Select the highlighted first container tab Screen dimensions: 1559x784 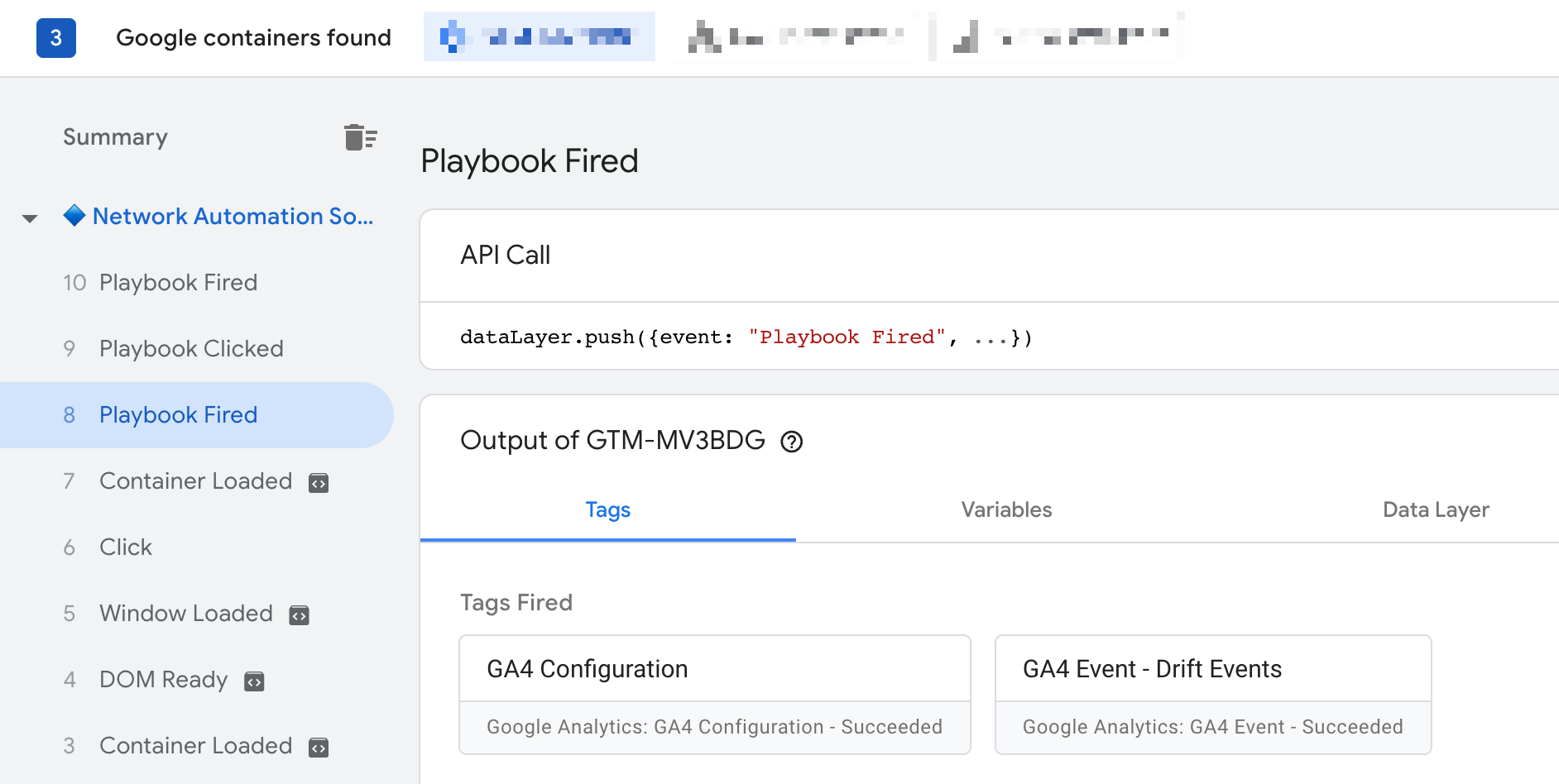(x=539, y=36)
